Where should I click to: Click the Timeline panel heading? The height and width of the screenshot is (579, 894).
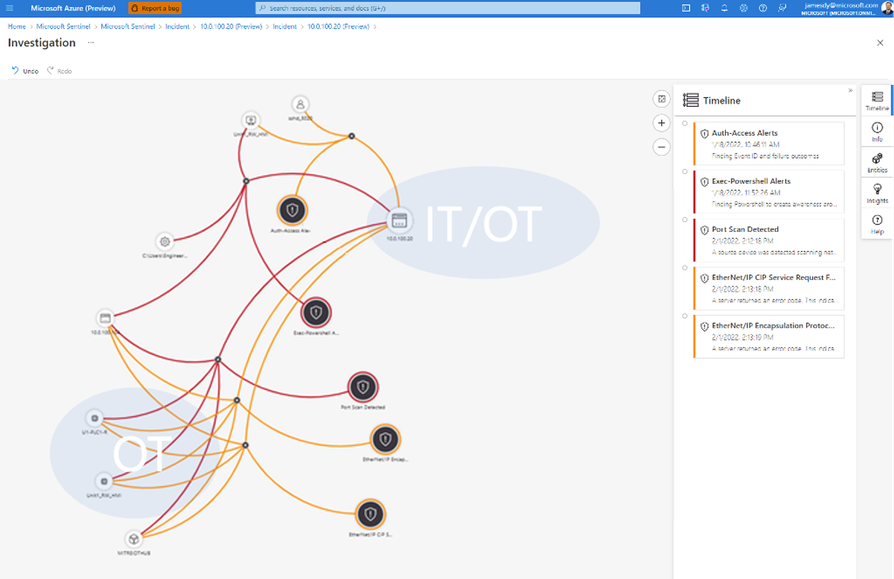click(721, 100)
